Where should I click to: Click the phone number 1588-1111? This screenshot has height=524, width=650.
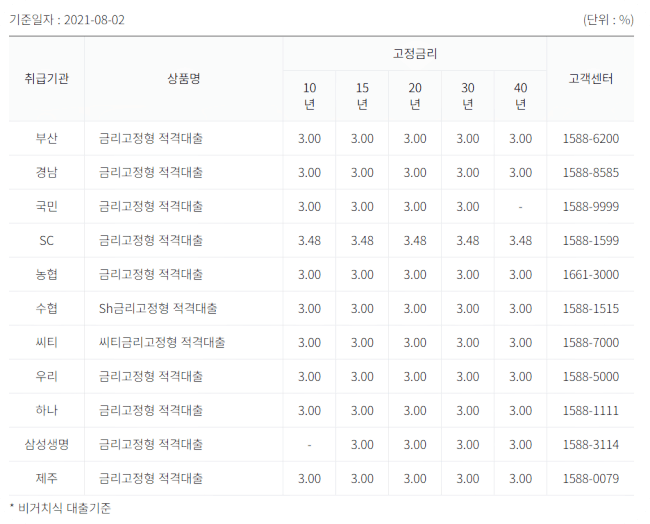coord(590,410)
